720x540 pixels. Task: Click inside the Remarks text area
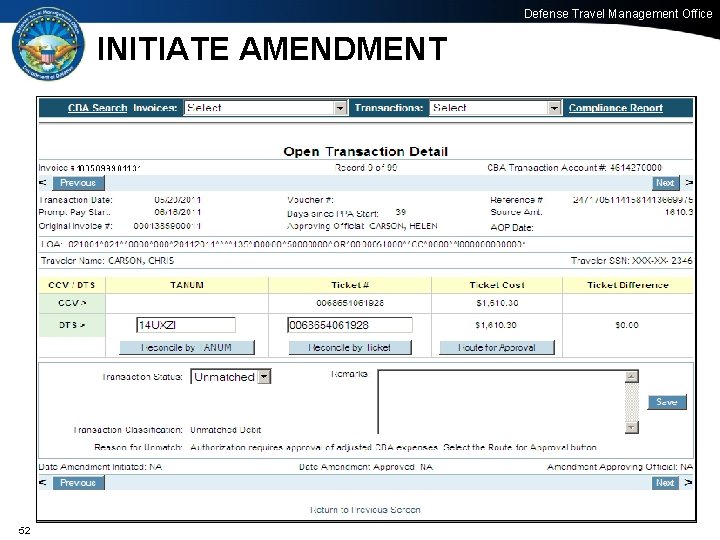(x=501, y=402)
